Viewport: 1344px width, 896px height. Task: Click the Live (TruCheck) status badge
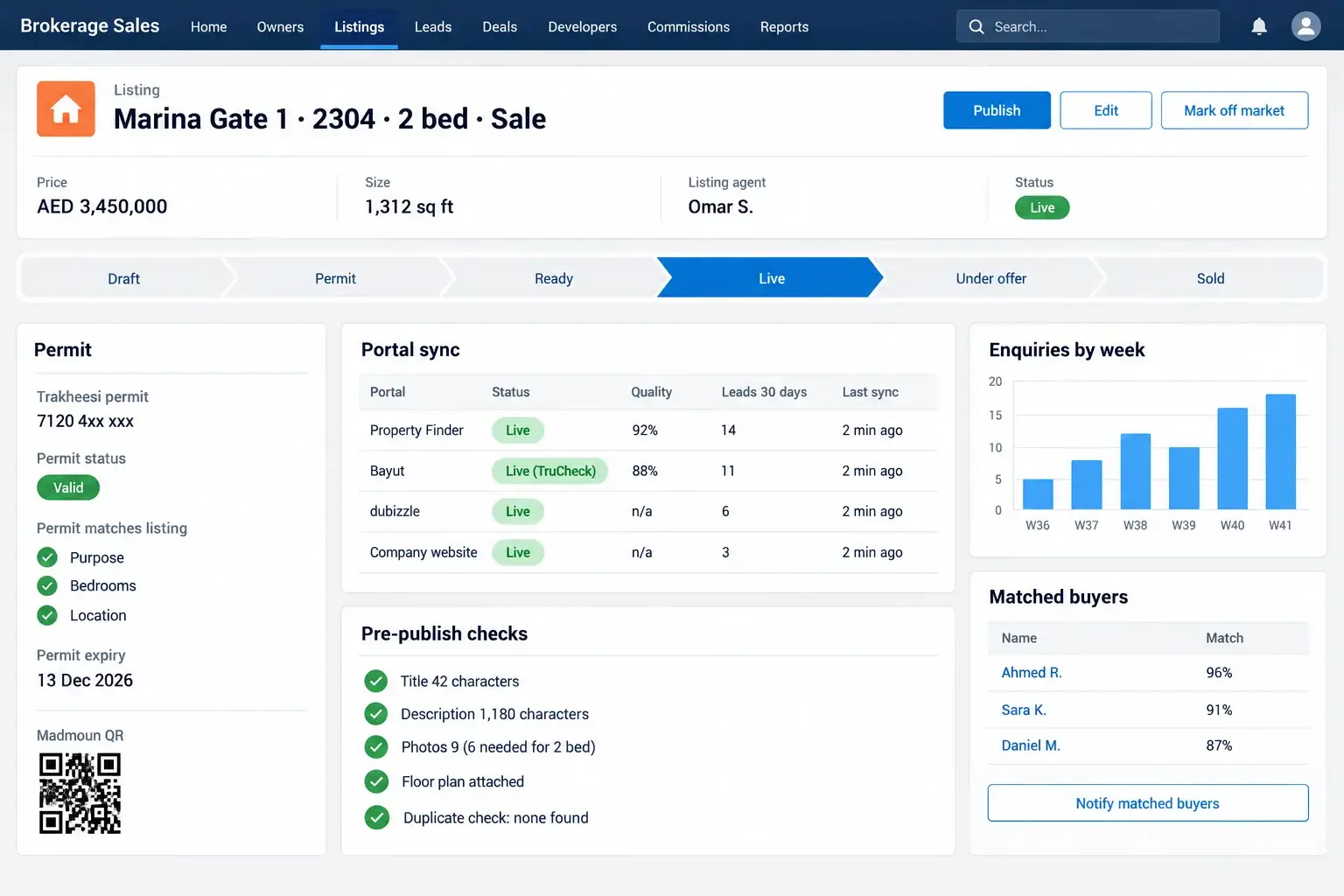coord(550,471)
